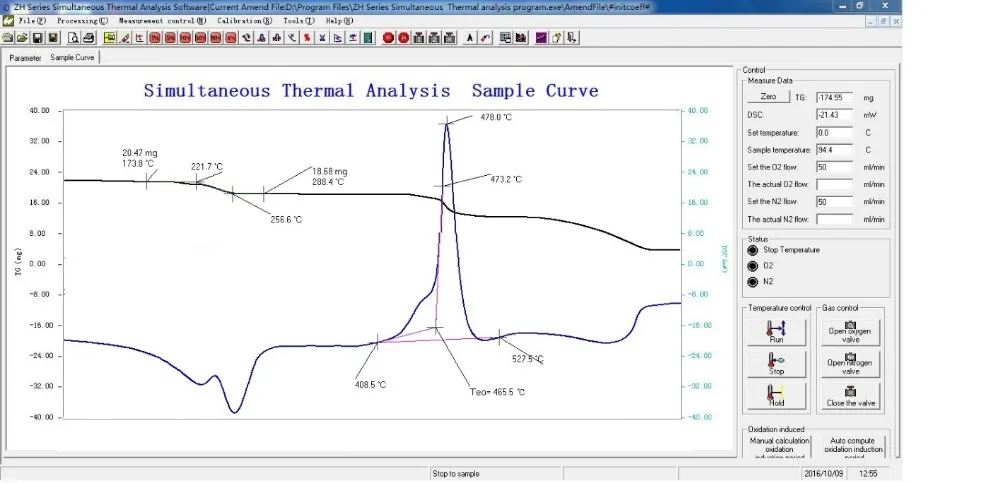Screen dimensions: 1000x483
Task: Switch to the Parameter tab
Action: (x=25, y=58)
